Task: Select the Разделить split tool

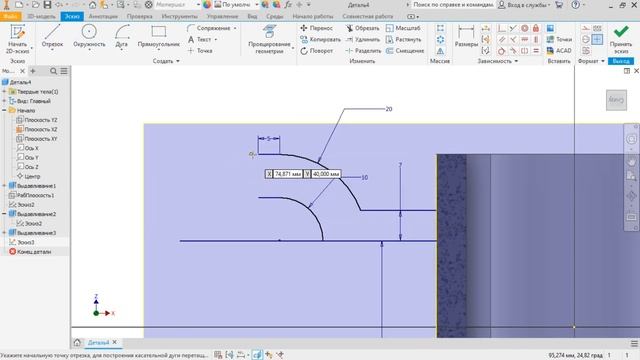Action: coord(363,51)
